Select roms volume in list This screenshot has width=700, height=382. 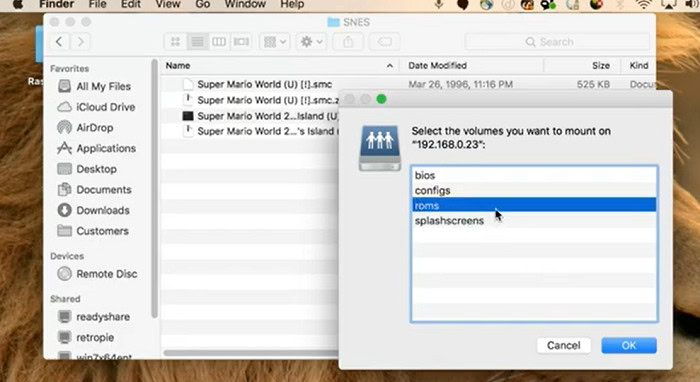point(534,205)
